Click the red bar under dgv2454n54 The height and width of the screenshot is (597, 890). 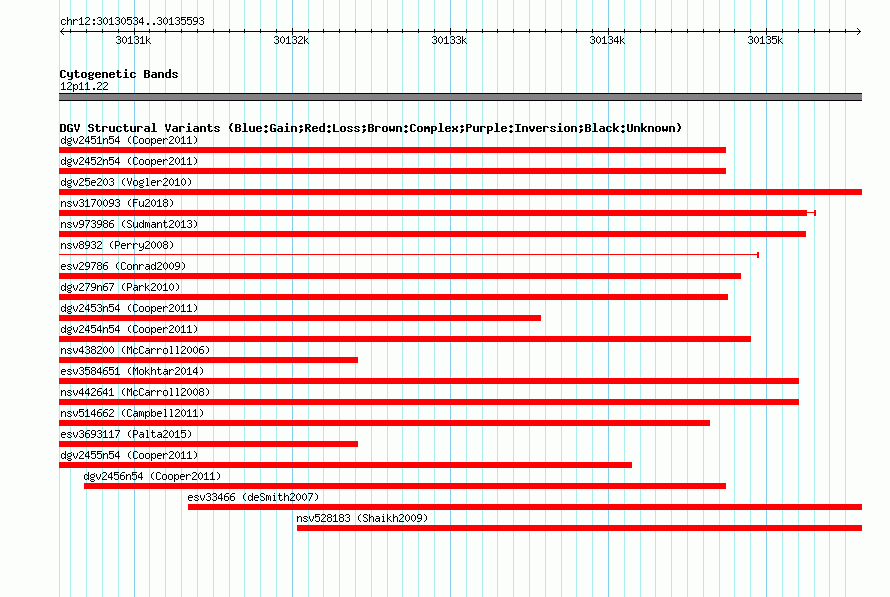click(405, 339)
